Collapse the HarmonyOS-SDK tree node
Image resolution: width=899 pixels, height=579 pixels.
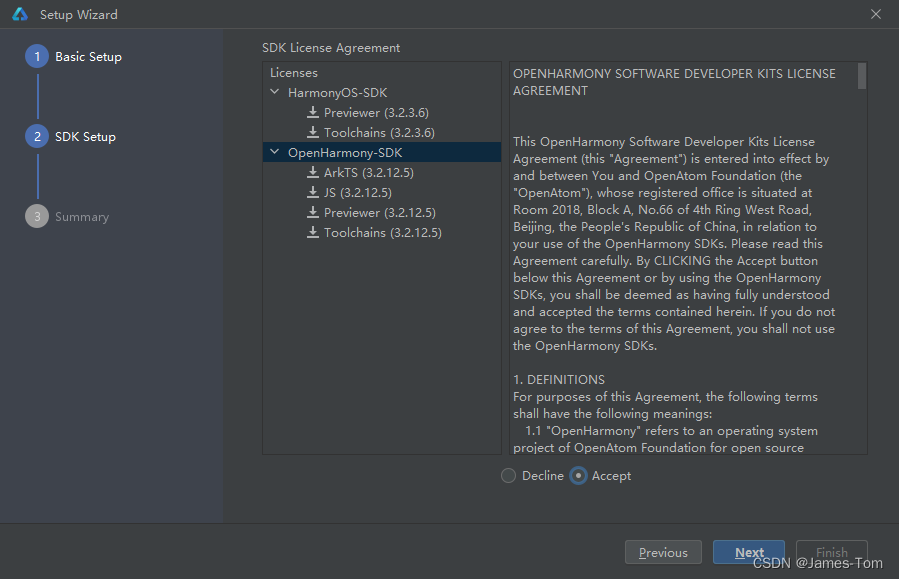tap(275, 92)
